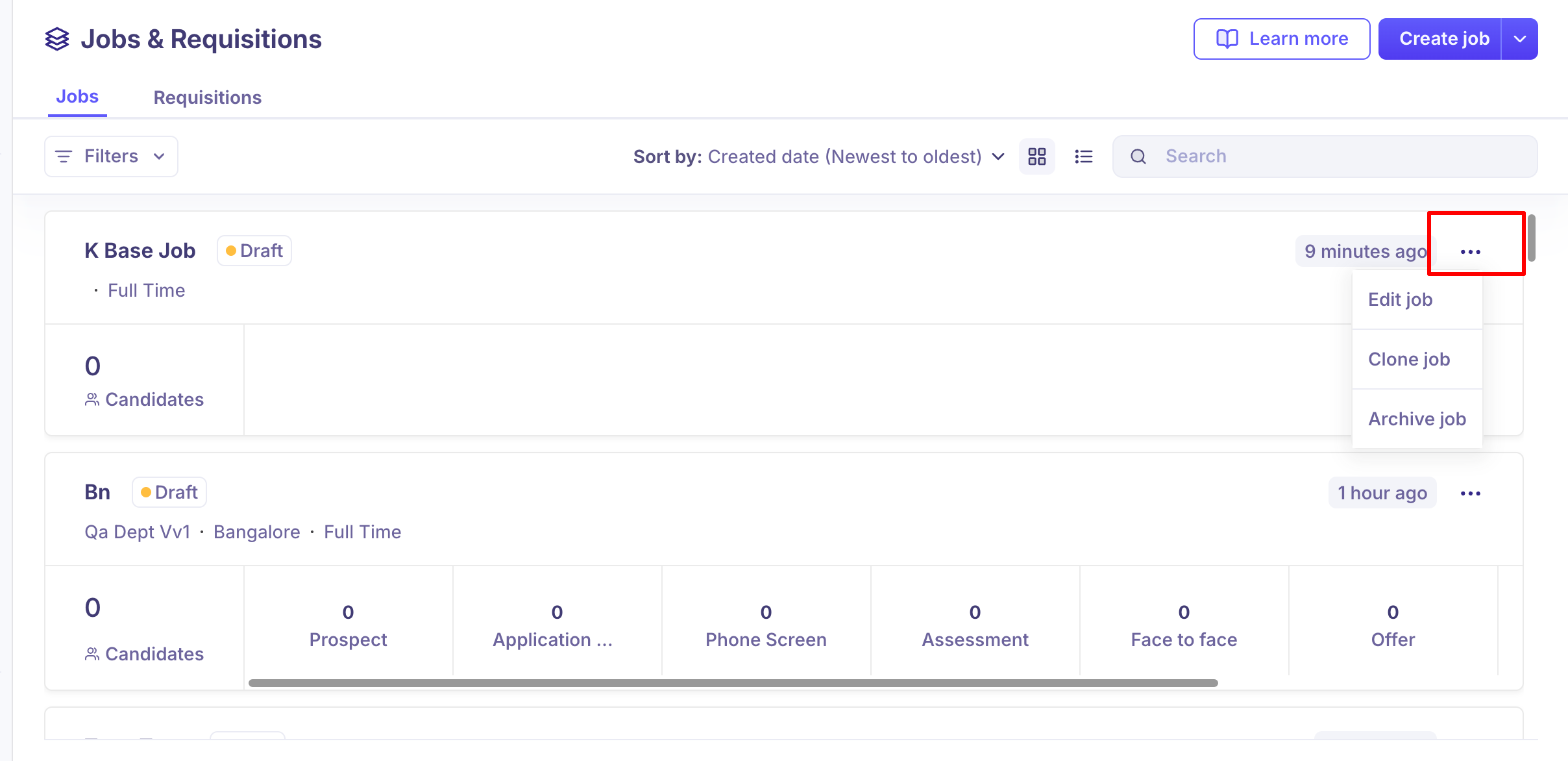1568x761 pixels.
Task: Click the Learn more button
Action: click(x=1282, y=39)
